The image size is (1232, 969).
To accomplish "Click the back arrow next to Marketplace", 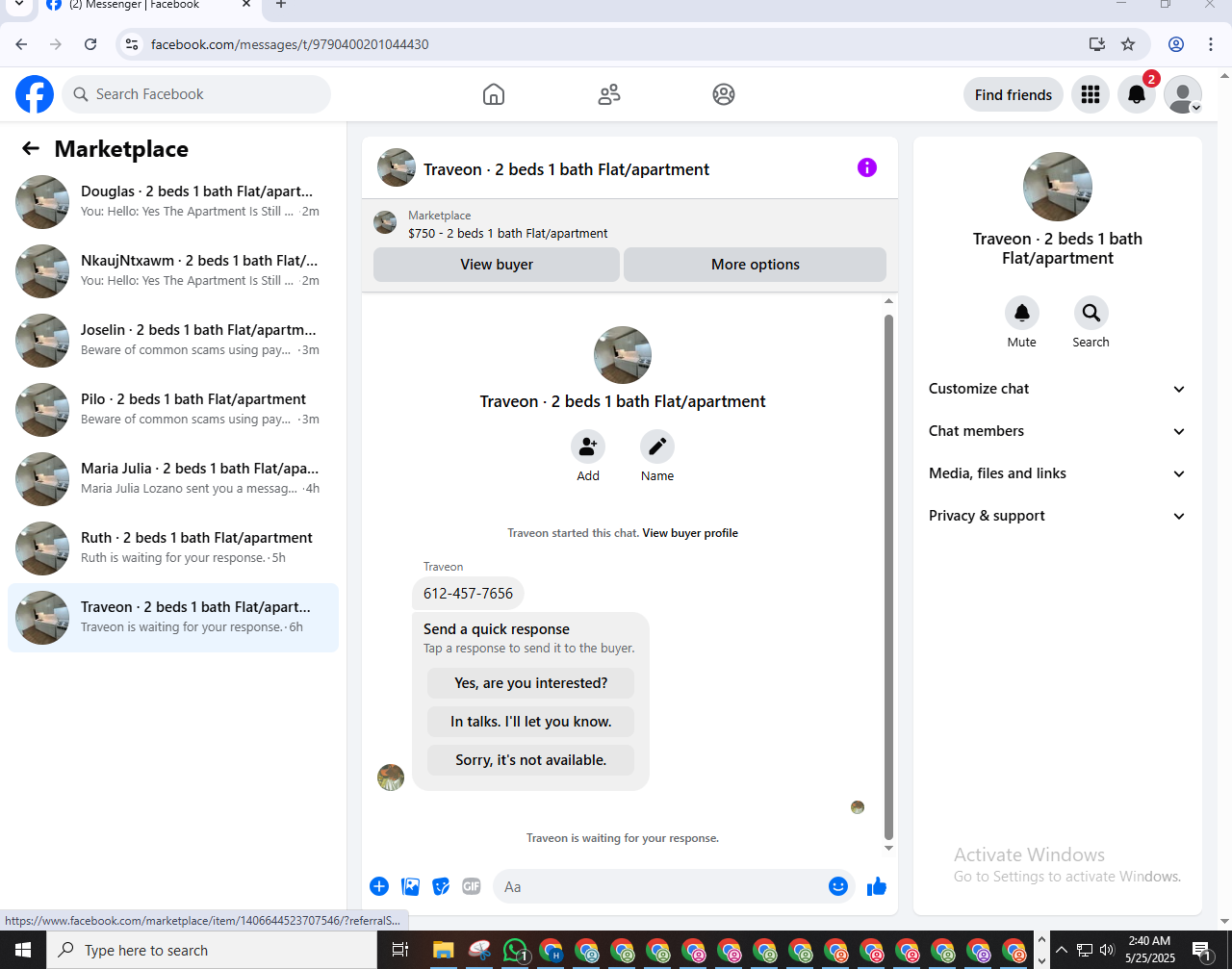I will click(x=31, y=148).
